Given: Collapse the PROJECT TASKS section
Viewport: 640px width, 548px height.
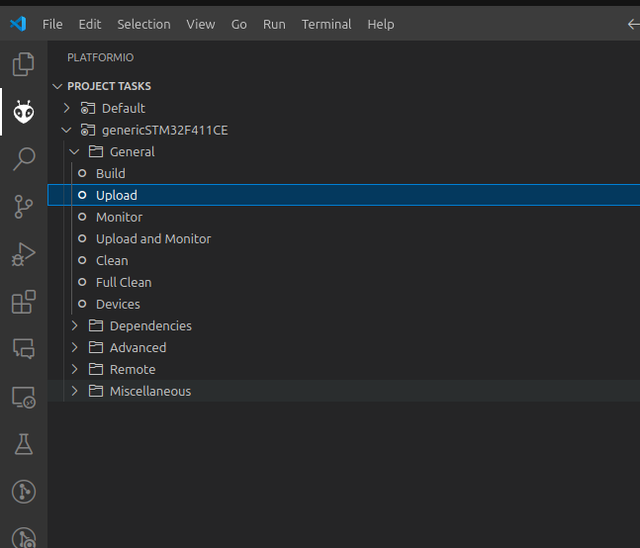Looking at the screenshot, I should (58, 86).
